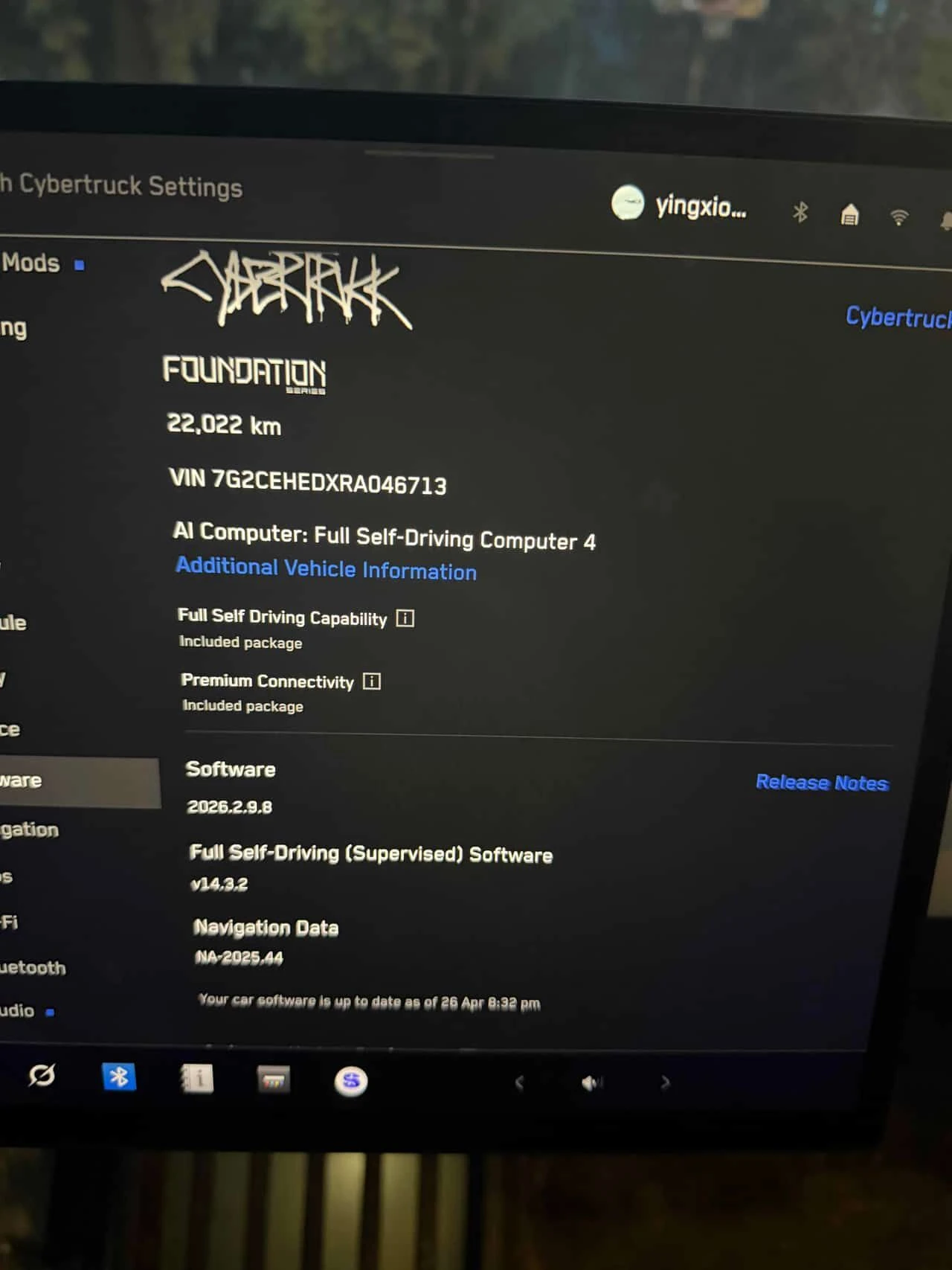Tap the Search Cybertruck Settings field
The image size is (952, 1270).
pos(121,185)
